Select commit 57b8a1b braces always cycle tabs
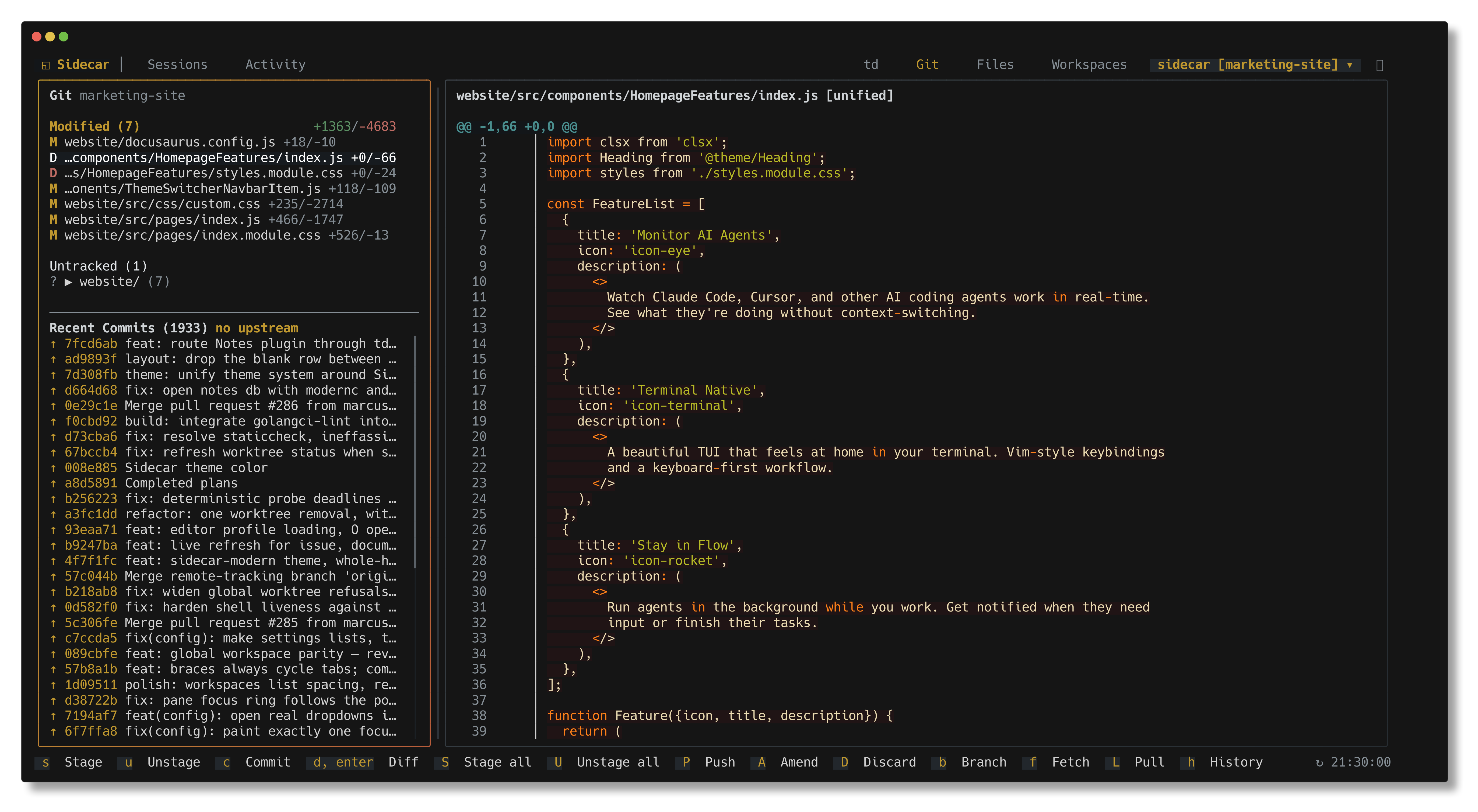Image resolution: width=1478 pixels, height=812 pixels. pos(223,669)
